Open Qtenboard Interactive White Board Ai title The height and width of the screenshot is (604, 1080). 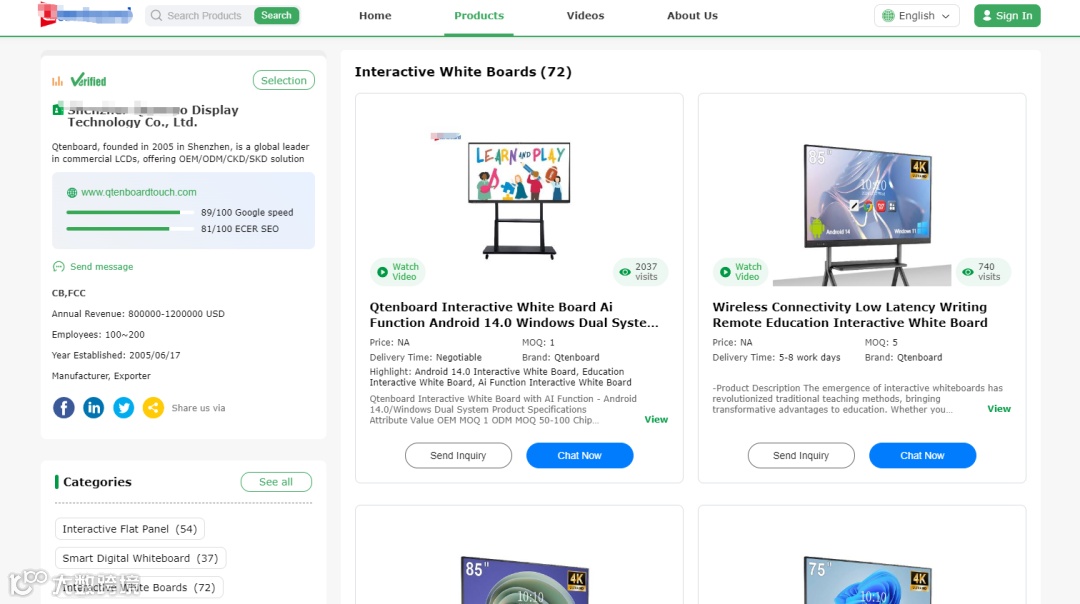point(514,315)
